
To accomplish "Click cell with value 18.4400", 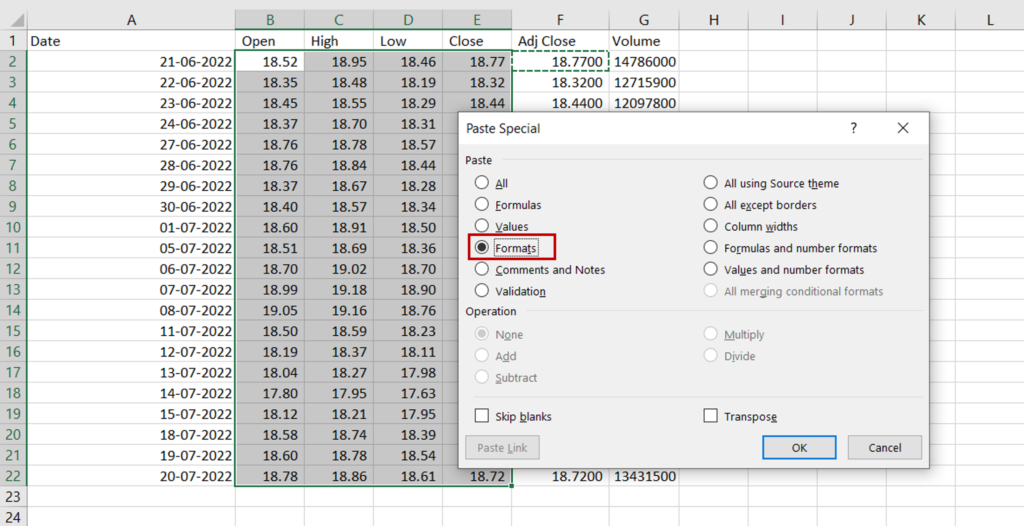I will point(560,103).
